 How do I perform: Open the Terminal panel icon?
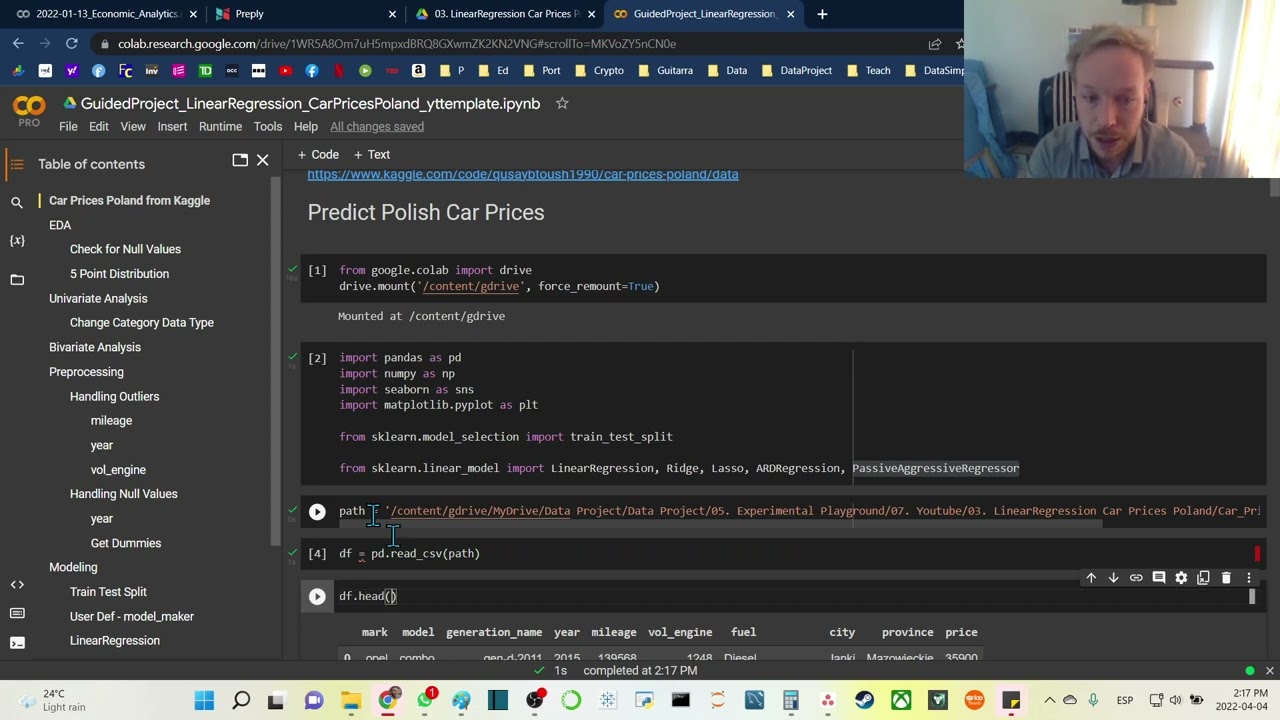[x=17, y=642]
